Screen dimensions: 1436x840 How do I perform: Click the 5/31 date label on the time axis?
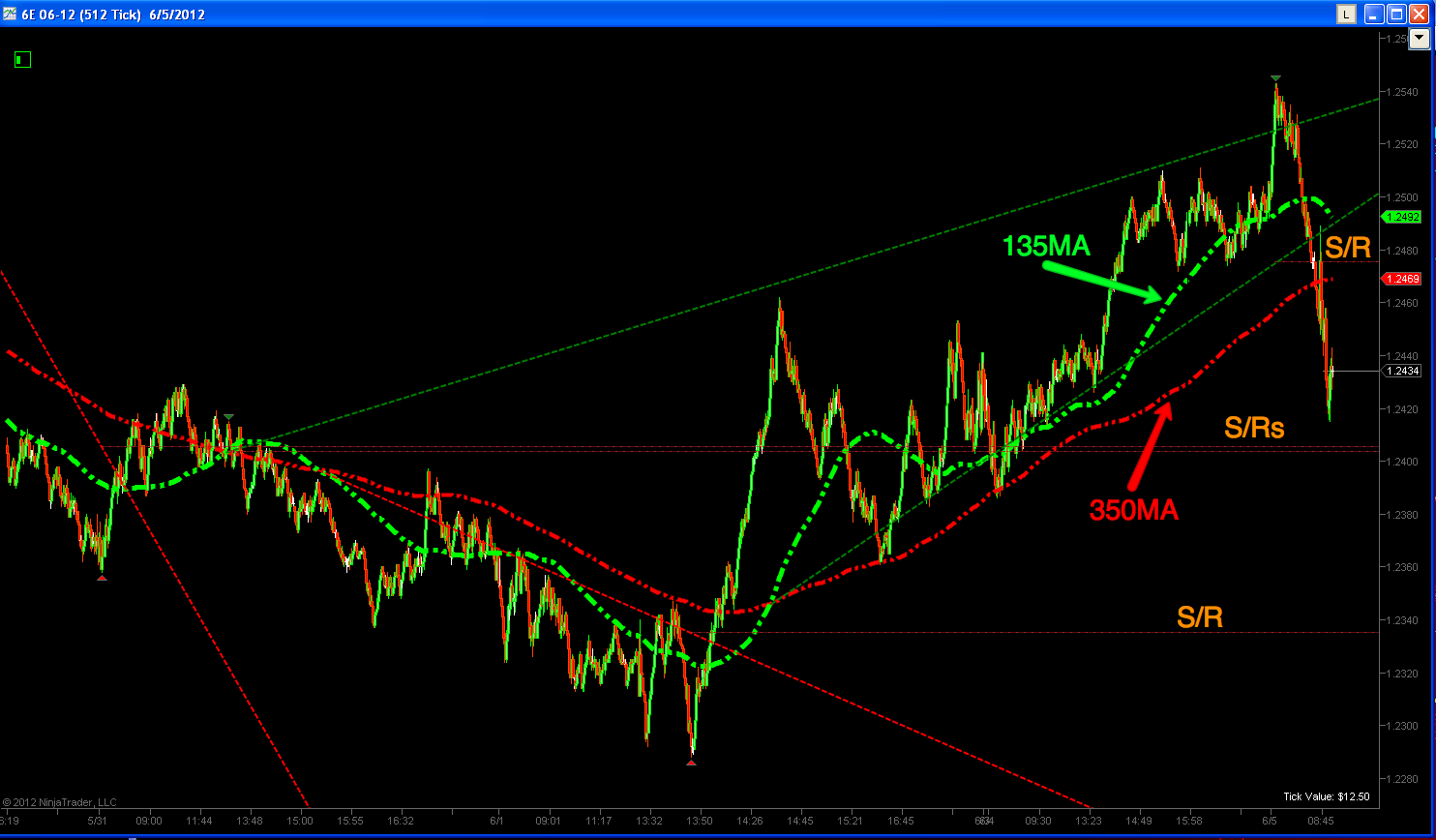97,821
